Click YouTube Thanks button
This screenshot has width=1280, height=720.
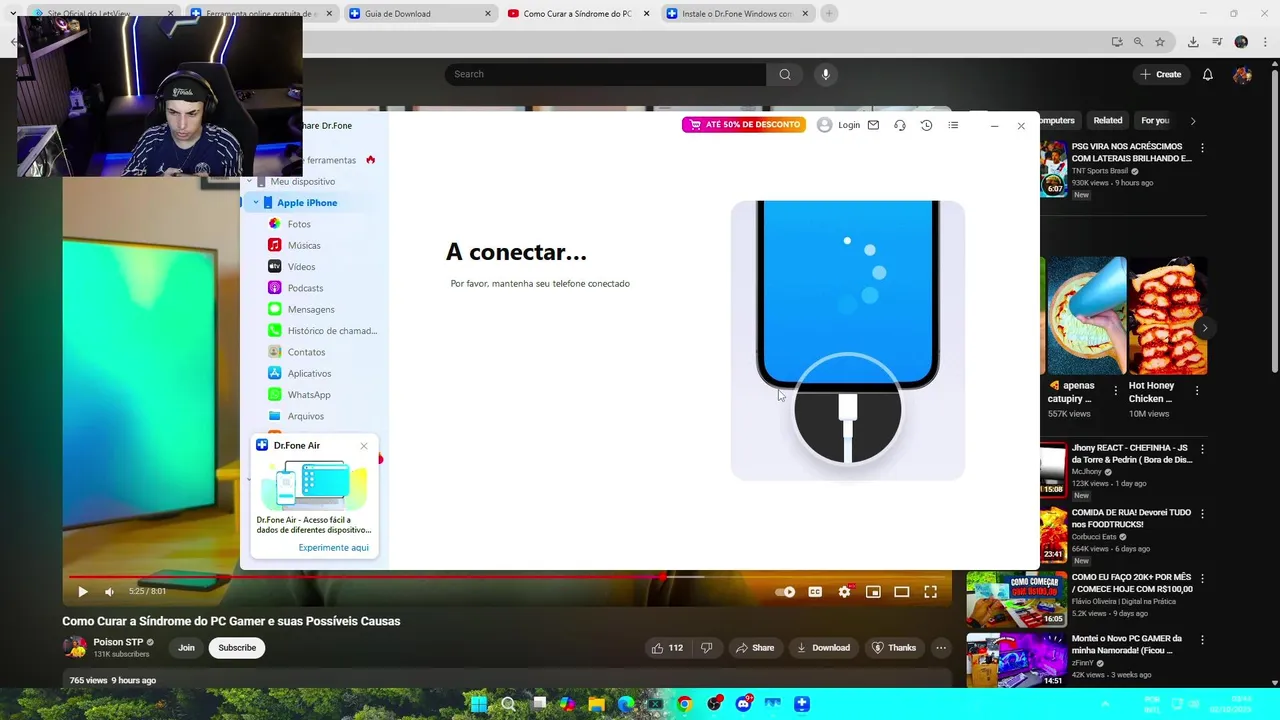[x=894, y=648]
